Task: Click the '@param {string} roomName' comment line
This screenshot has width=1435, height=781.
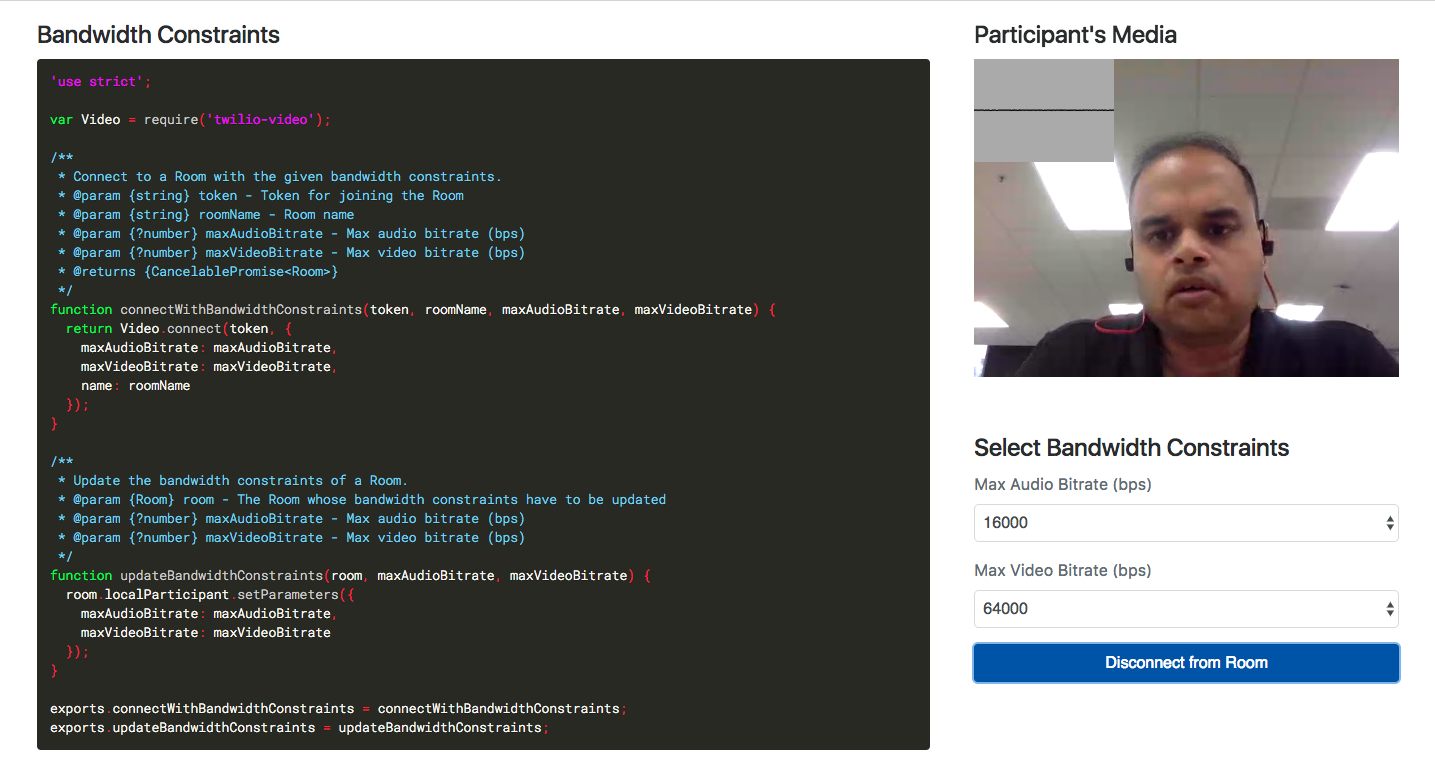Action: [x=206, y=215]
